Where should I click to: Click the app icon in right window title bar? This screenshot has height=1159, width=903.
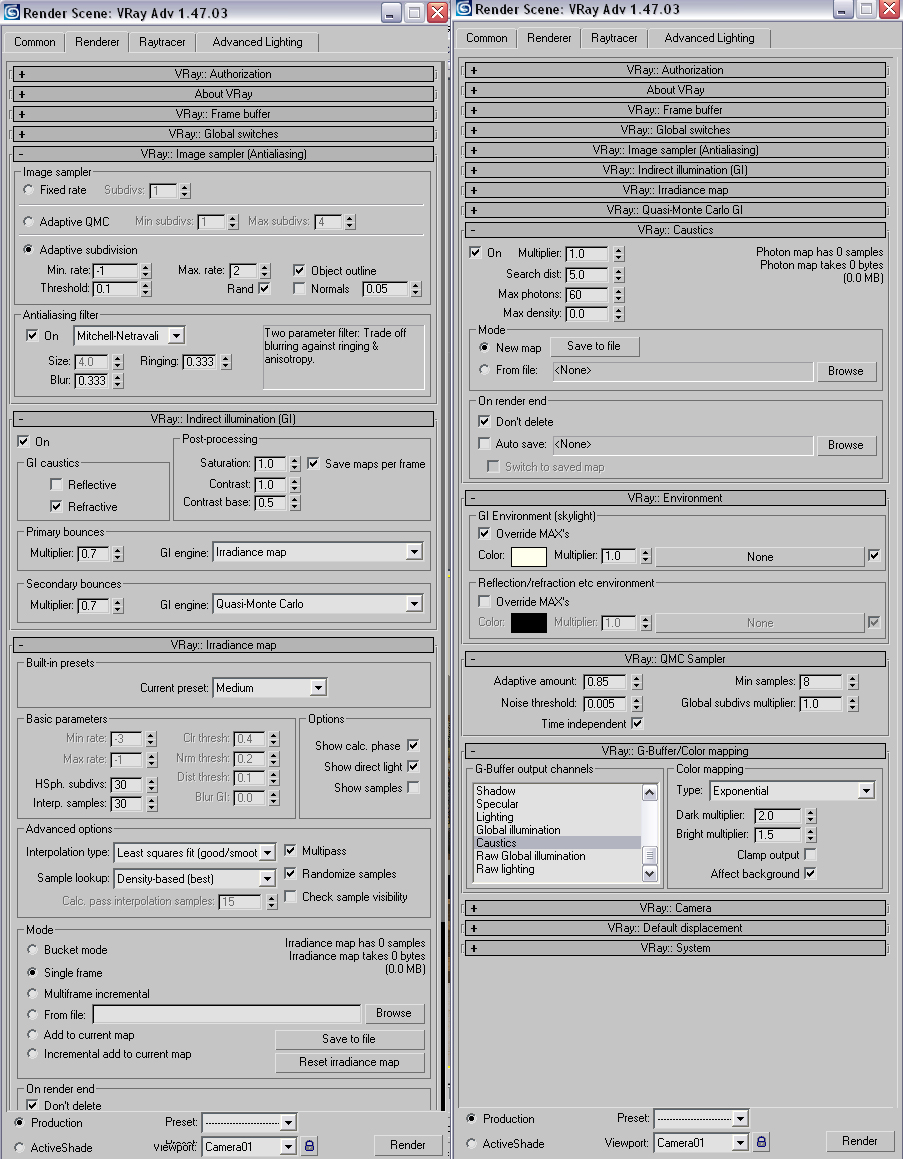(464, 8)
